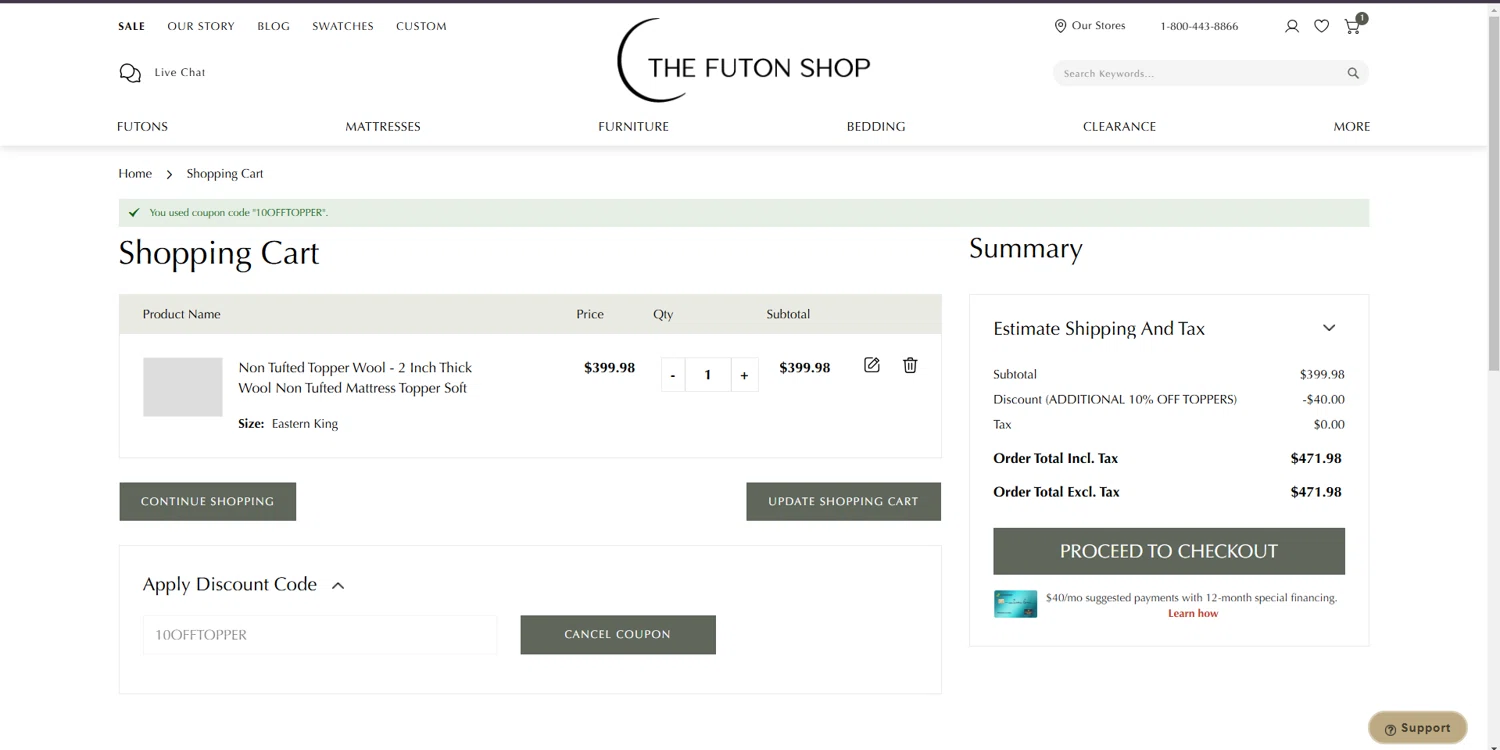Image resolution: width=1500 pixels, height=750 pixels.
Task: Open the FURNITURE category menu
Action: (x=633, y=127)
